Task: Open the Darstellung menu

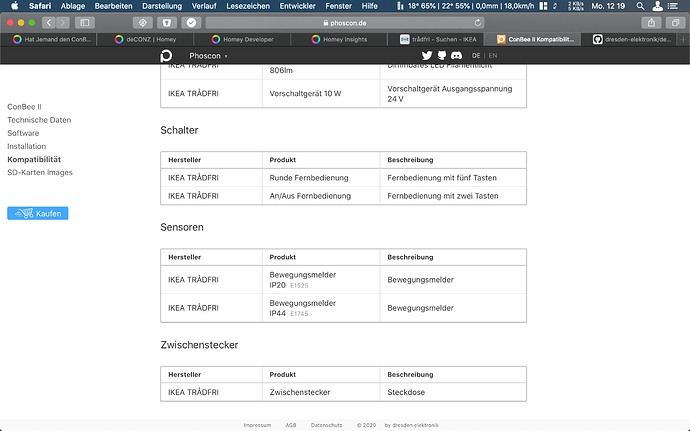Action: point(161,6)
